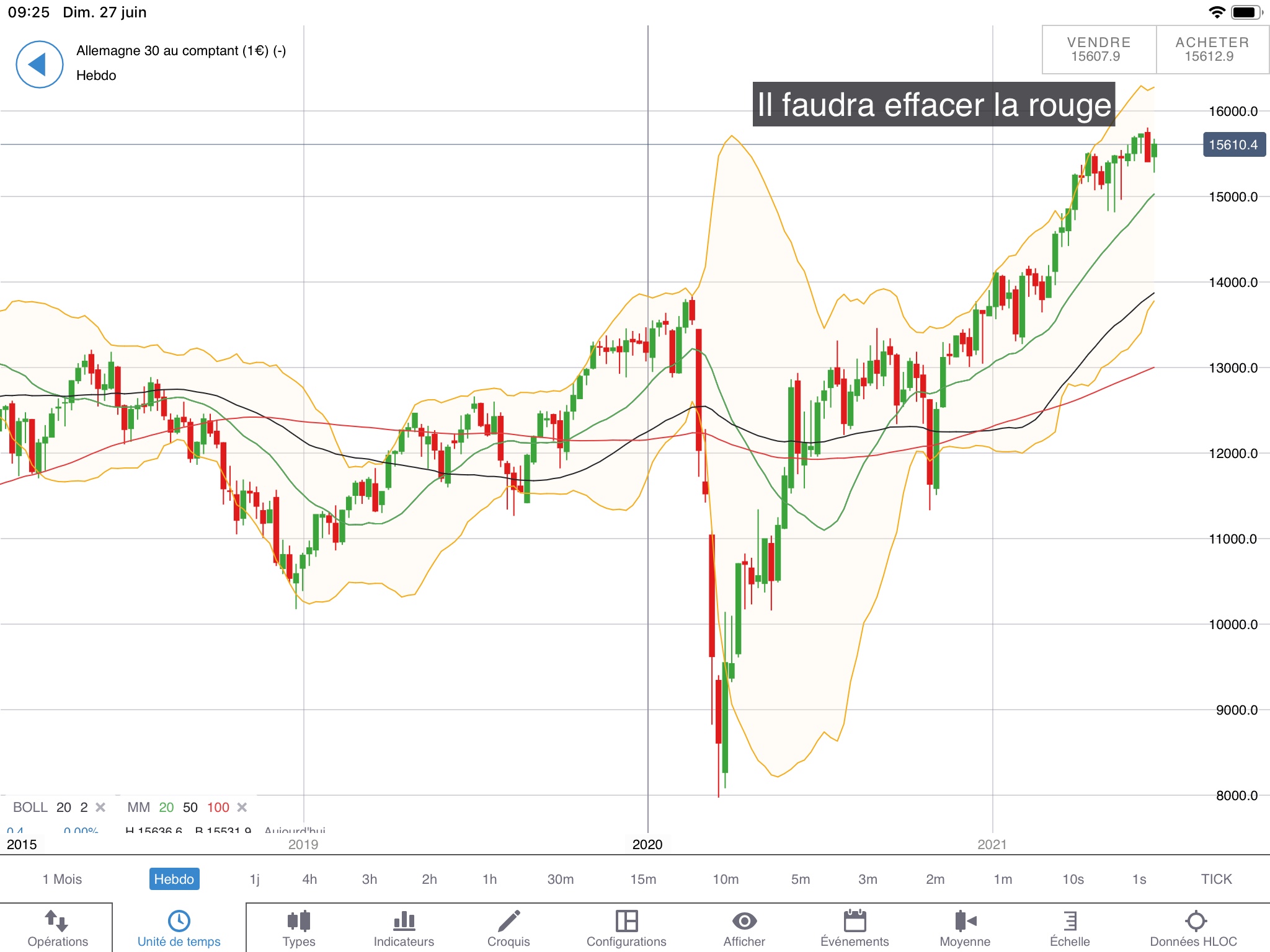Image resolution: width=1270 pixels, height=952 pixels.
Task: Toggle the Afficher eye icon
Action: [744, 921]
